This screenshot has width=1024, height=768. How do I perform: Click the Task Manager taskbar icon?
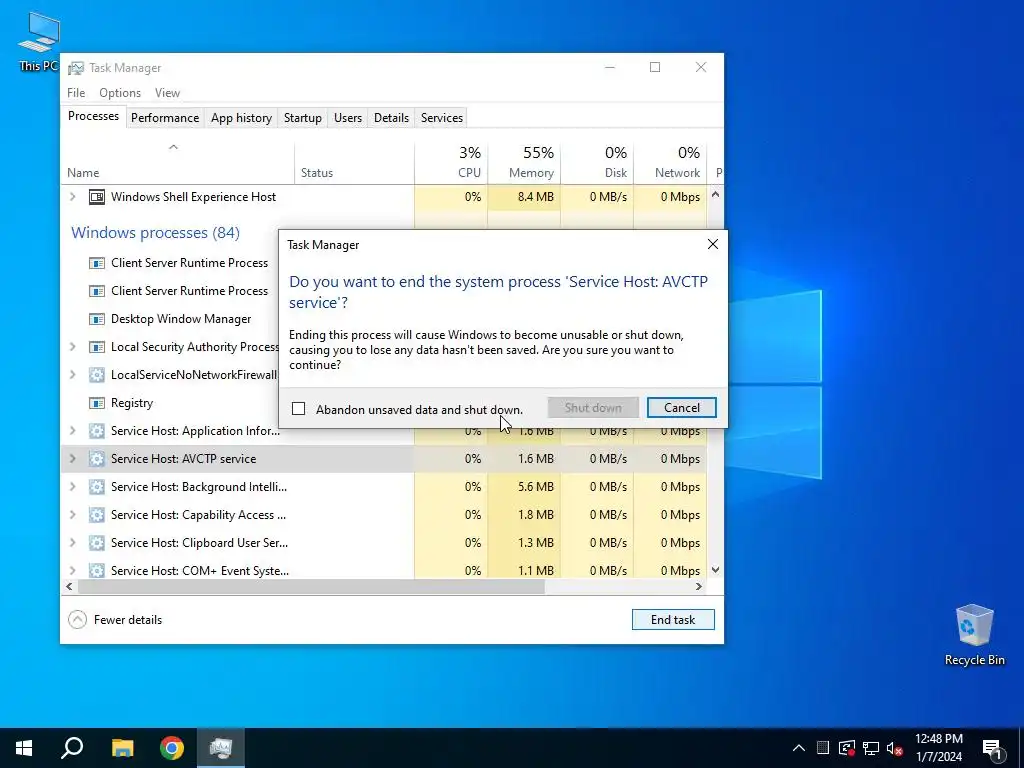221,748
